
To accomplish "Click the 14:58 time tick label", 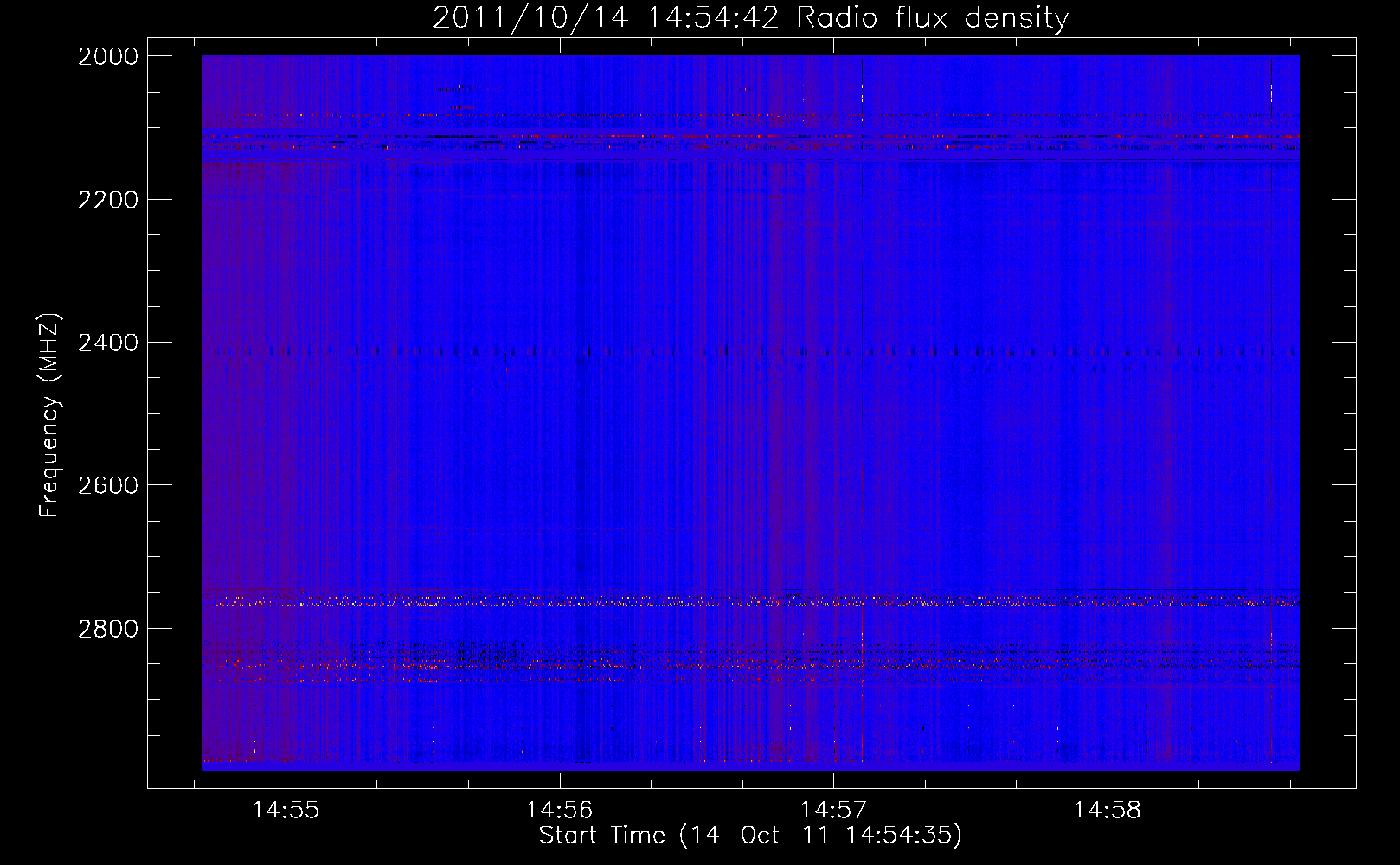I will (x=1107, y=811).
